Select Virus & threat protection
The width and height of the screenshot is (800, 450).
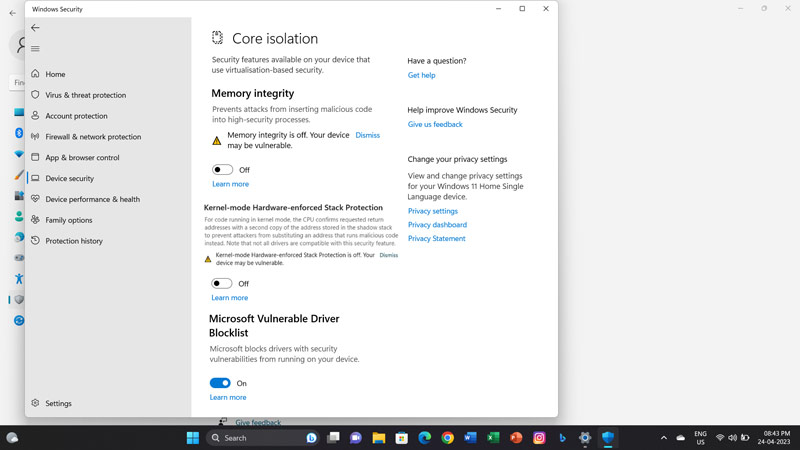tap(86, 95)
